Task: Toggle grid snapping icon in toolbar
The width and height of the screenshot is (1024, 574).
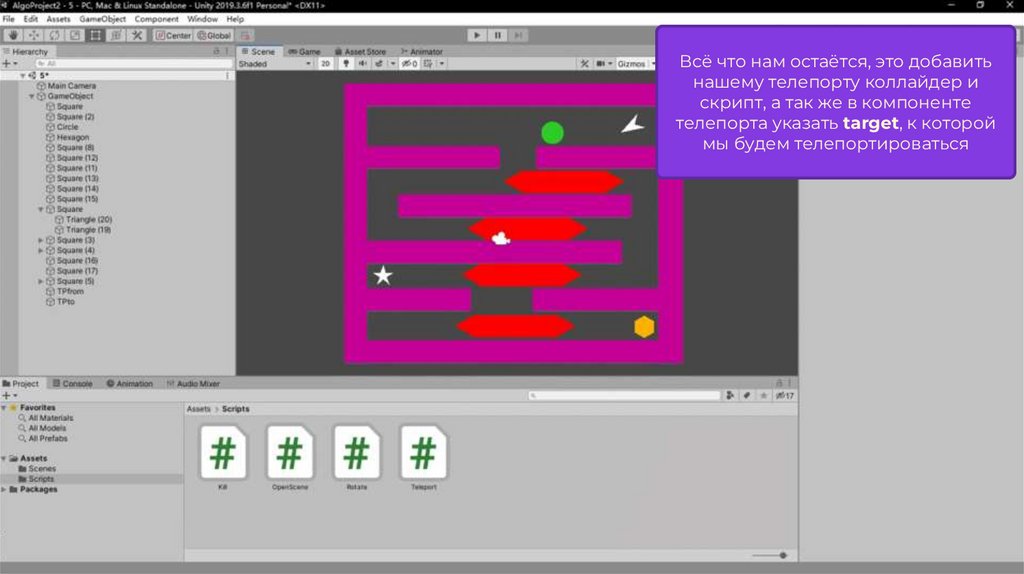Action: click(246, 35)
